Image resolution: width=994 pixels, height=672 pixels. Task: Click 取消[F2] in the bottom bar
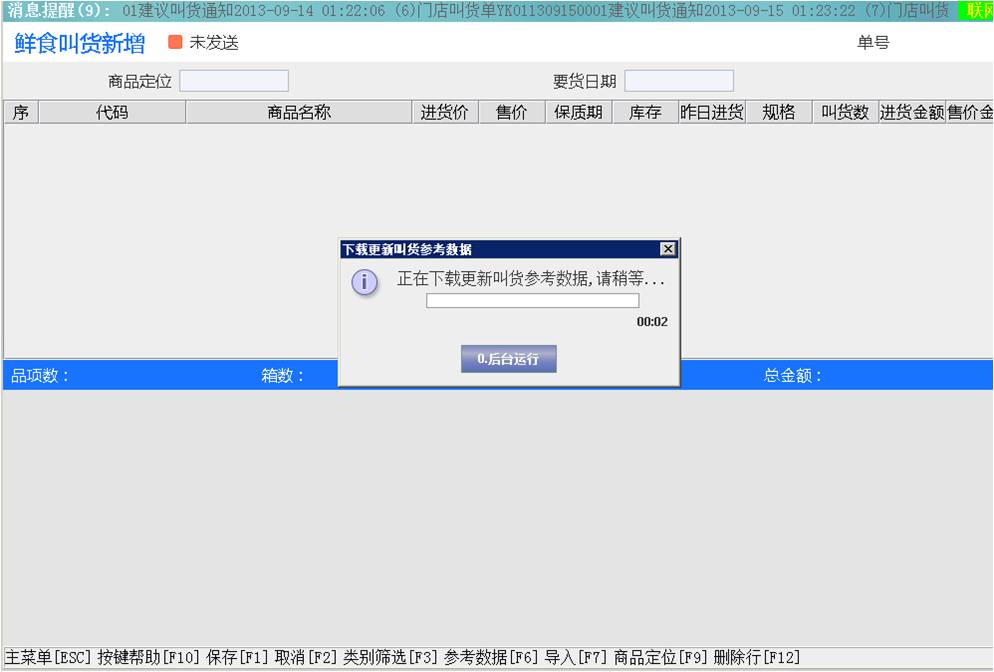pyautogui.click(x=306, y=657)
